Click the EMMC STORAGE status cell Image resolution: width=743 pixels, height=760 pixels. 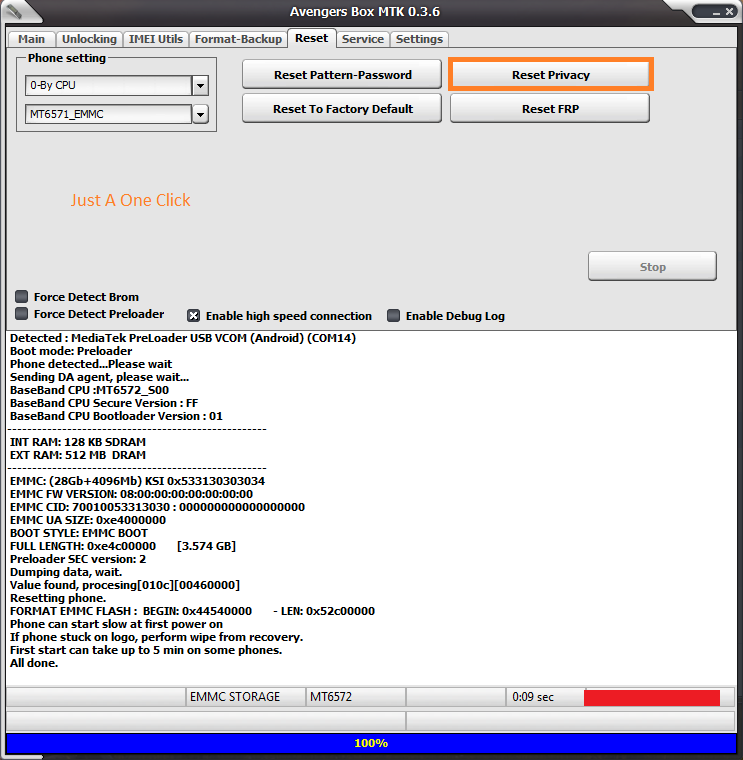(x=246, y=697)
